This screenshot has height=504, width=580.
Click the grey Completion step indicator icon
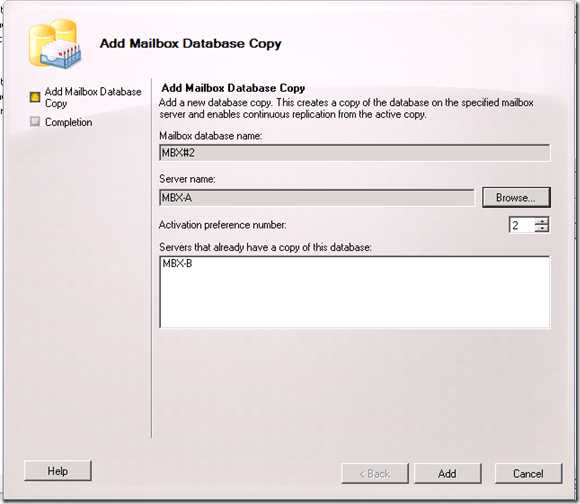click(35, 121)
